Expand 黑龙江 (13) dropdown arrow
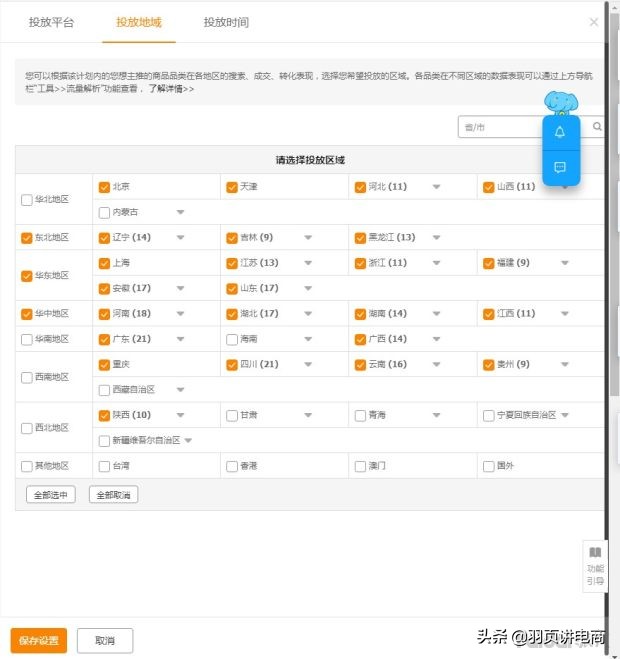 (436, 237)
